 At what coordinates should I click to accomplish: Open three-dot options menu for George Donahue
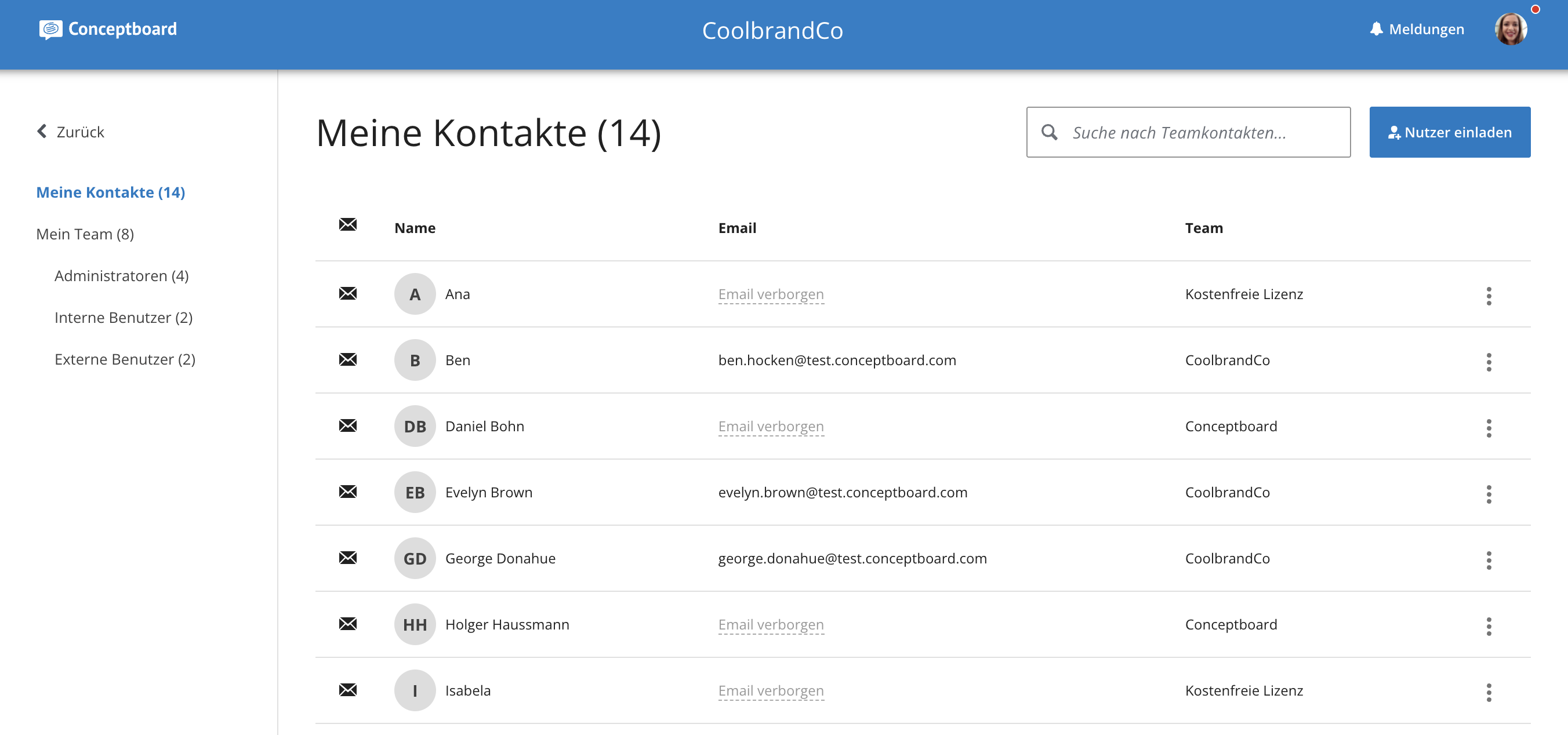(x=1488, y=561)
